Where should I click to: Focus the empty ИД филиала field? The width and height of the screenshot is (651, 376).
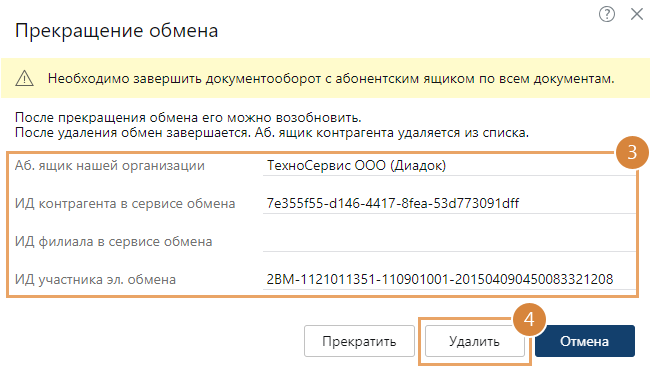[x=449, y=242]
